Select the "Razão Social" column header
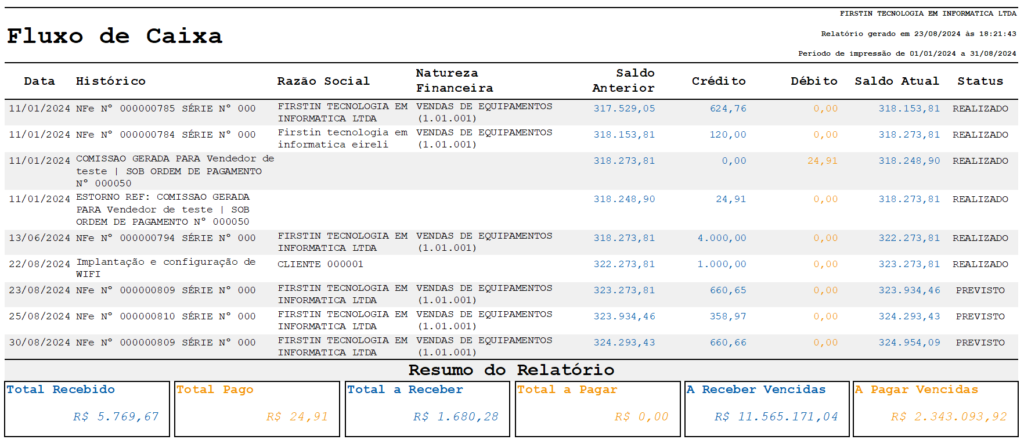 (323, 82)
